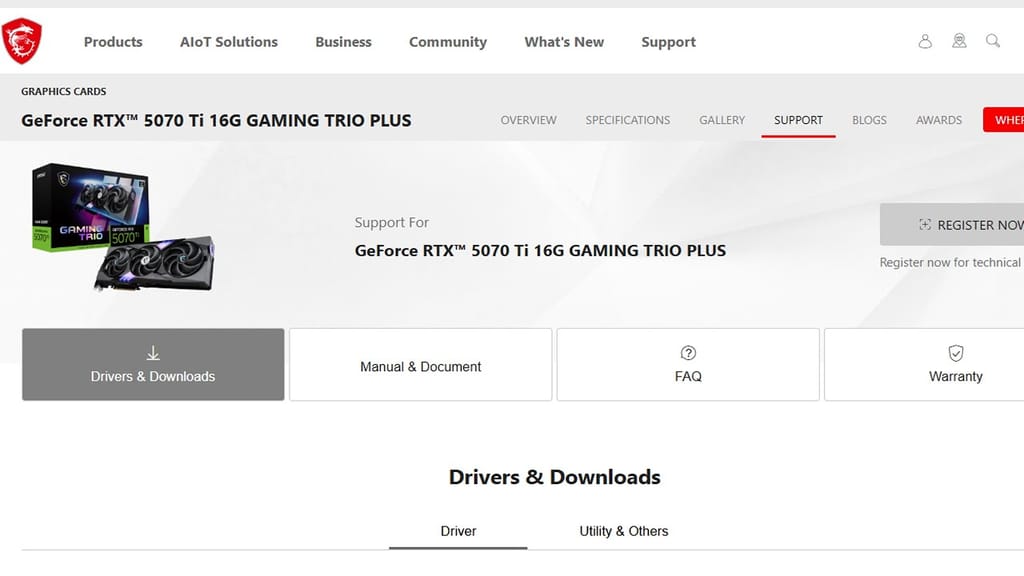Viewport: 1024px width, 576px height.
Task: Switch to the SPECIFICATIONS tab
Action: click(628, 120)
